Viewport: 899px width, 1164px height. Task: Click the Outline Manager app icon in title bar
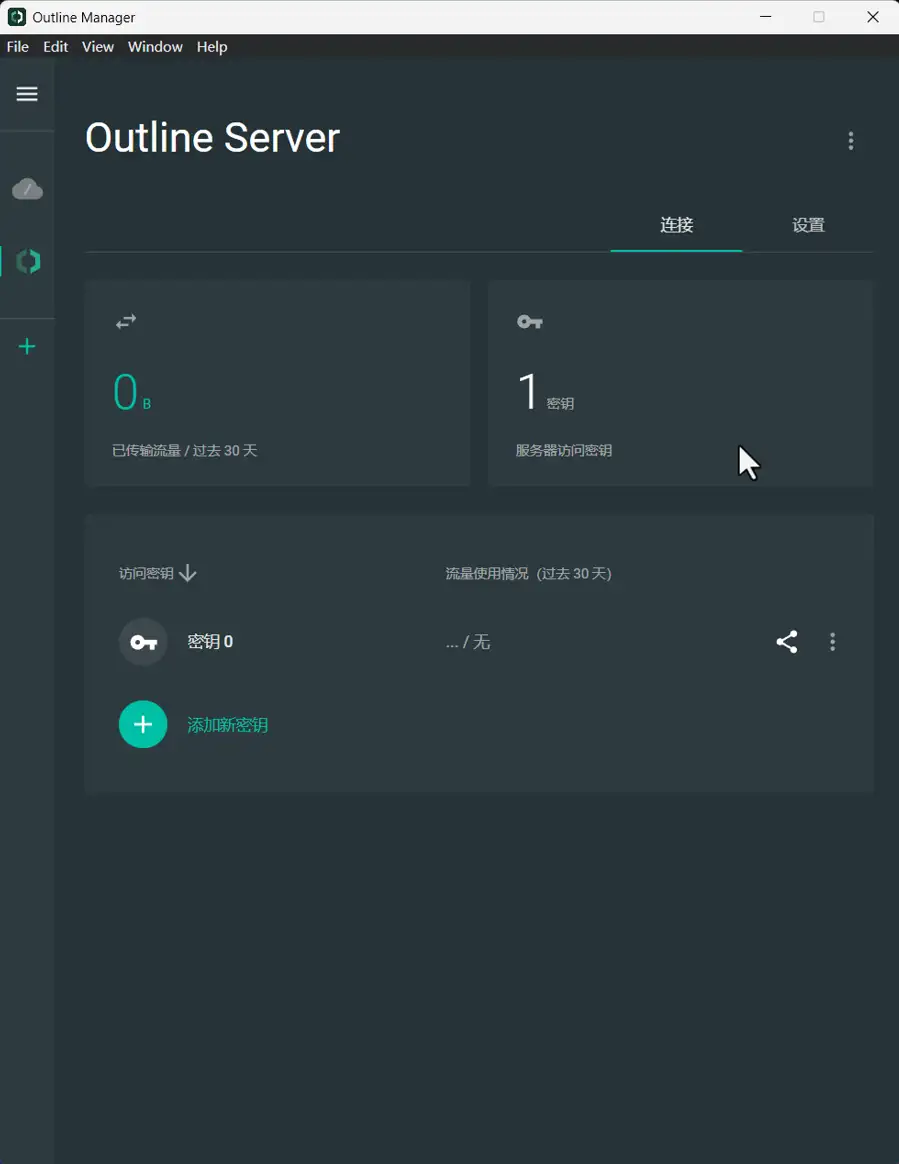coord(16,17)
